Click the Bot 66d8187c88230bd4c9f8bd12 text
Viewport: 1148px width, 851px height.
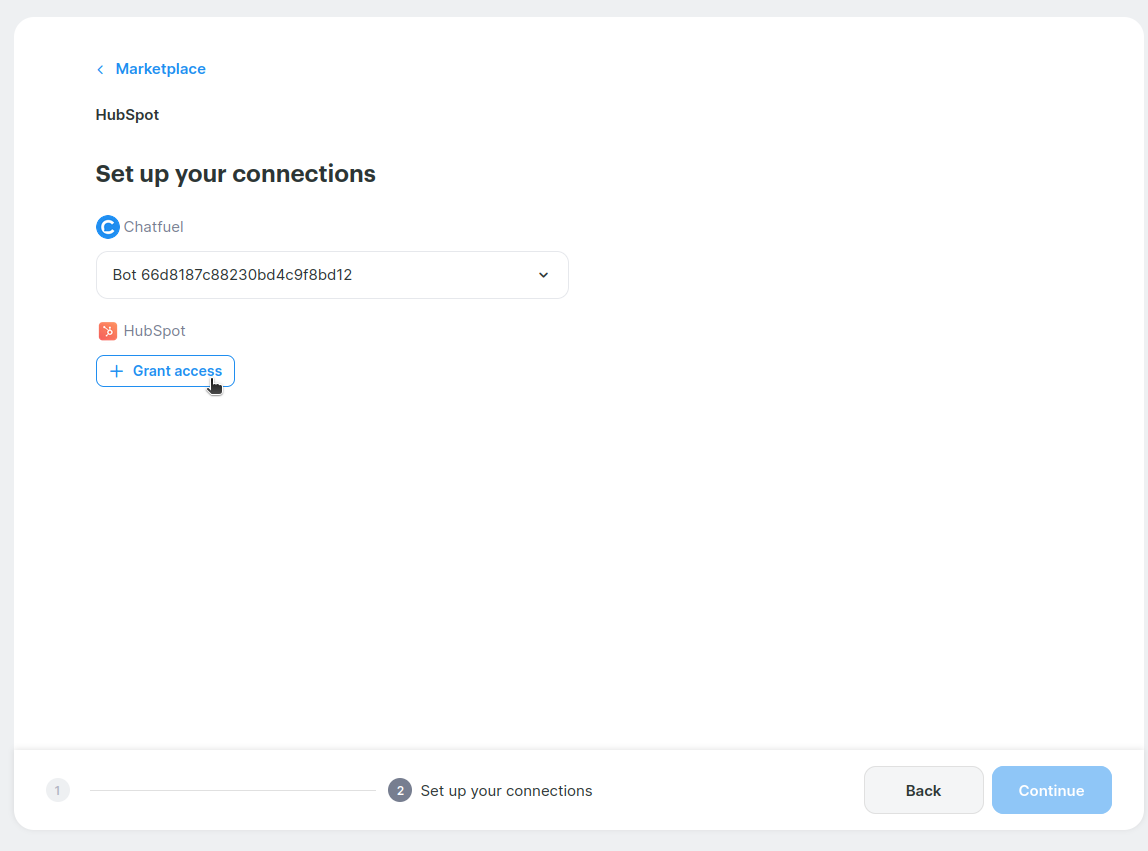[x=232, y=275]
